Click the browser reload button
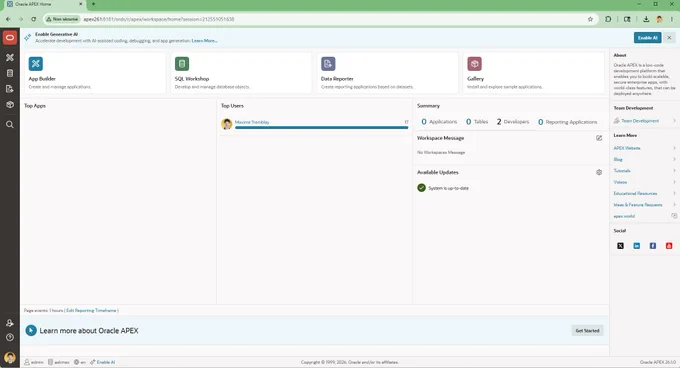The image size is (680, 368). (x=33, y=19)
